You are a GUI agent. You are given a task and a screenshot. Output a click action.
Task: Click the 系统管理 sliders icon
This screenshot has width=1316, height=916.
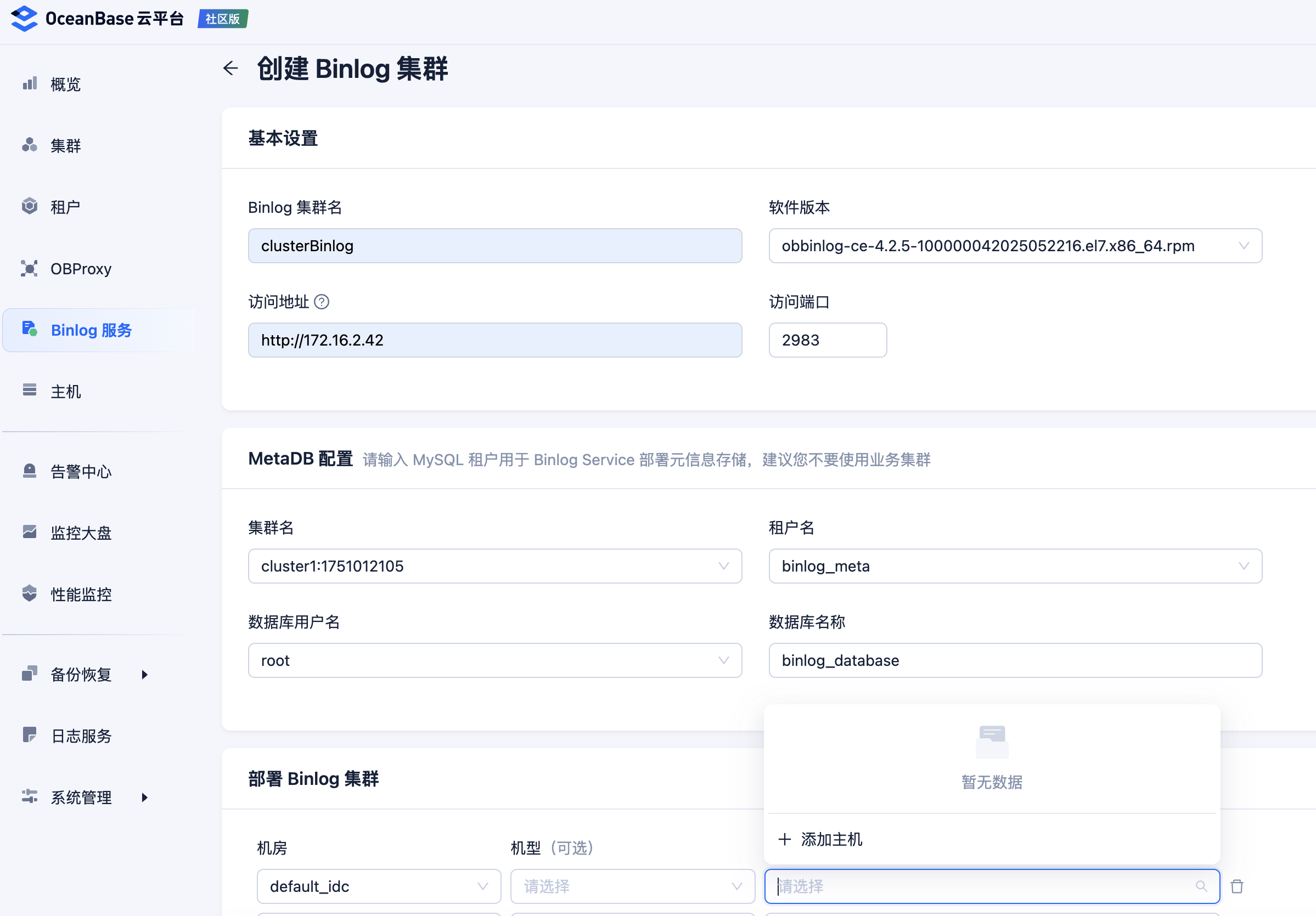(x=30, y=796)
